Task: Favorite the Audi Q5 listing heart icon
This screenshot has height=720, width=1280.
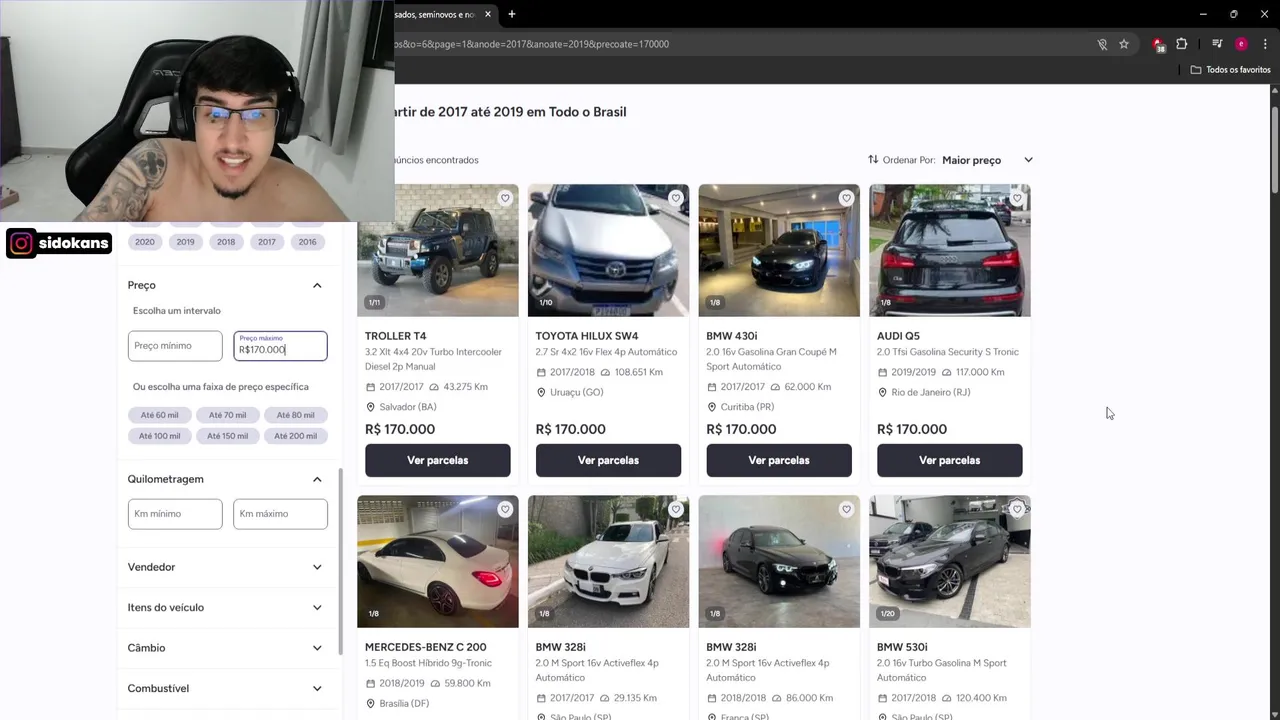Action: pyautogui.click(x=1017, y=198)
